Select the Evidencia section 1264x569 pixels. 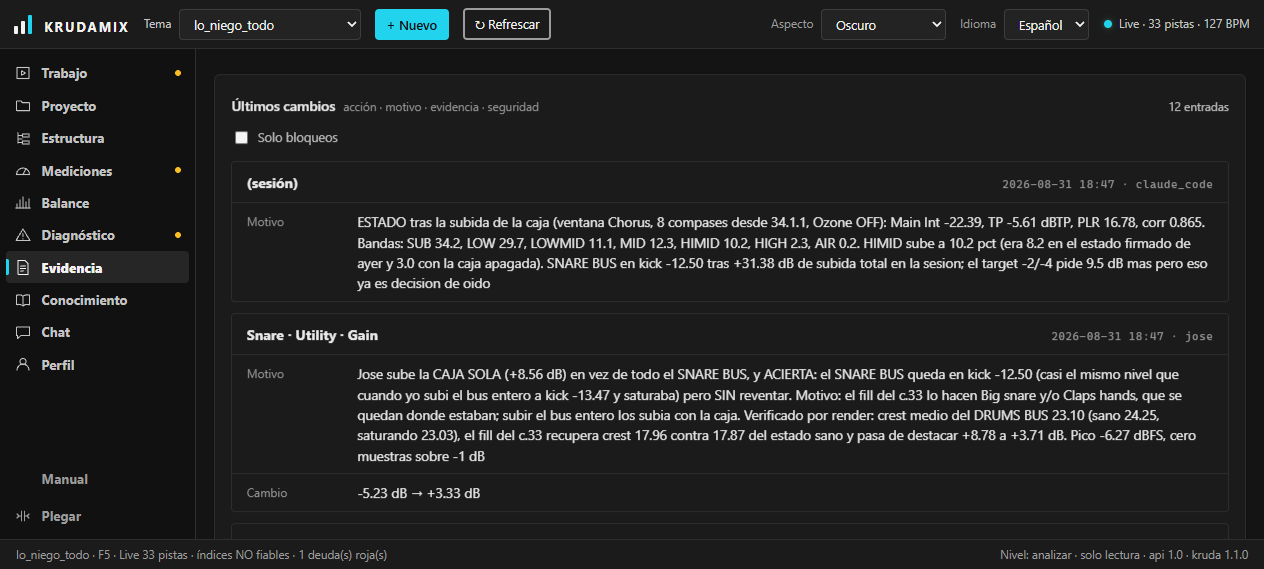[98, 268]
